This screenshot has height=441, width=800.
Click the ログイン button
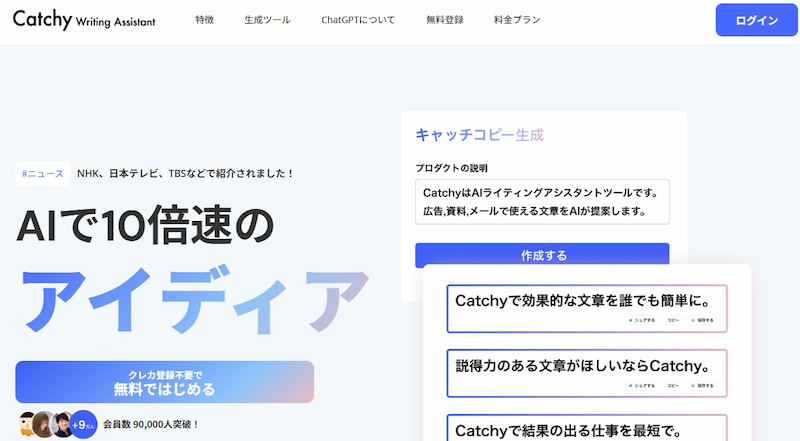[x=757, y=20]
